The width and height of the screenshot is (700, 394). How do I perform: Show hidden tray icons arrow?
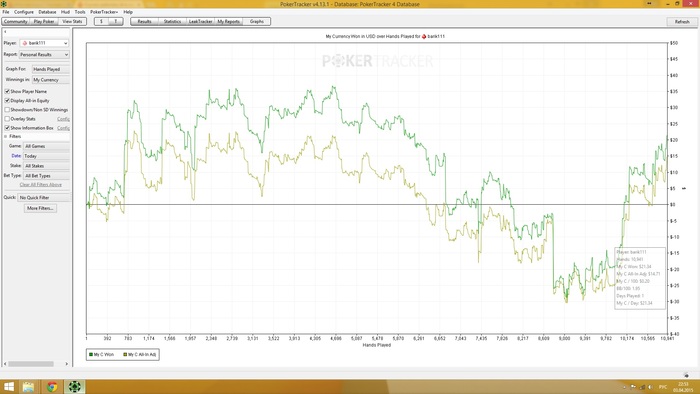[x=625, y=387]
